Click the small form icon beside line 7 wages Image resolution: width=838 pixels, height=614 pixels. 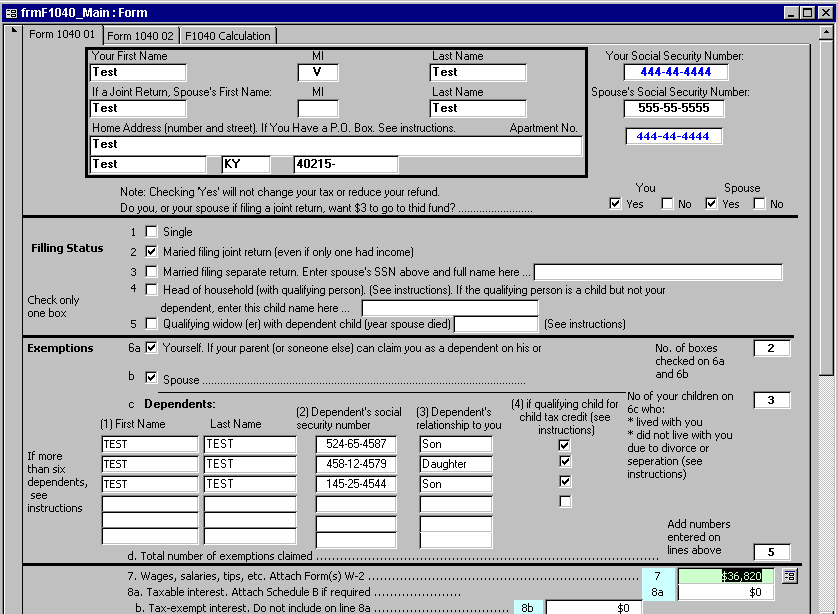[x=789, y=576]
